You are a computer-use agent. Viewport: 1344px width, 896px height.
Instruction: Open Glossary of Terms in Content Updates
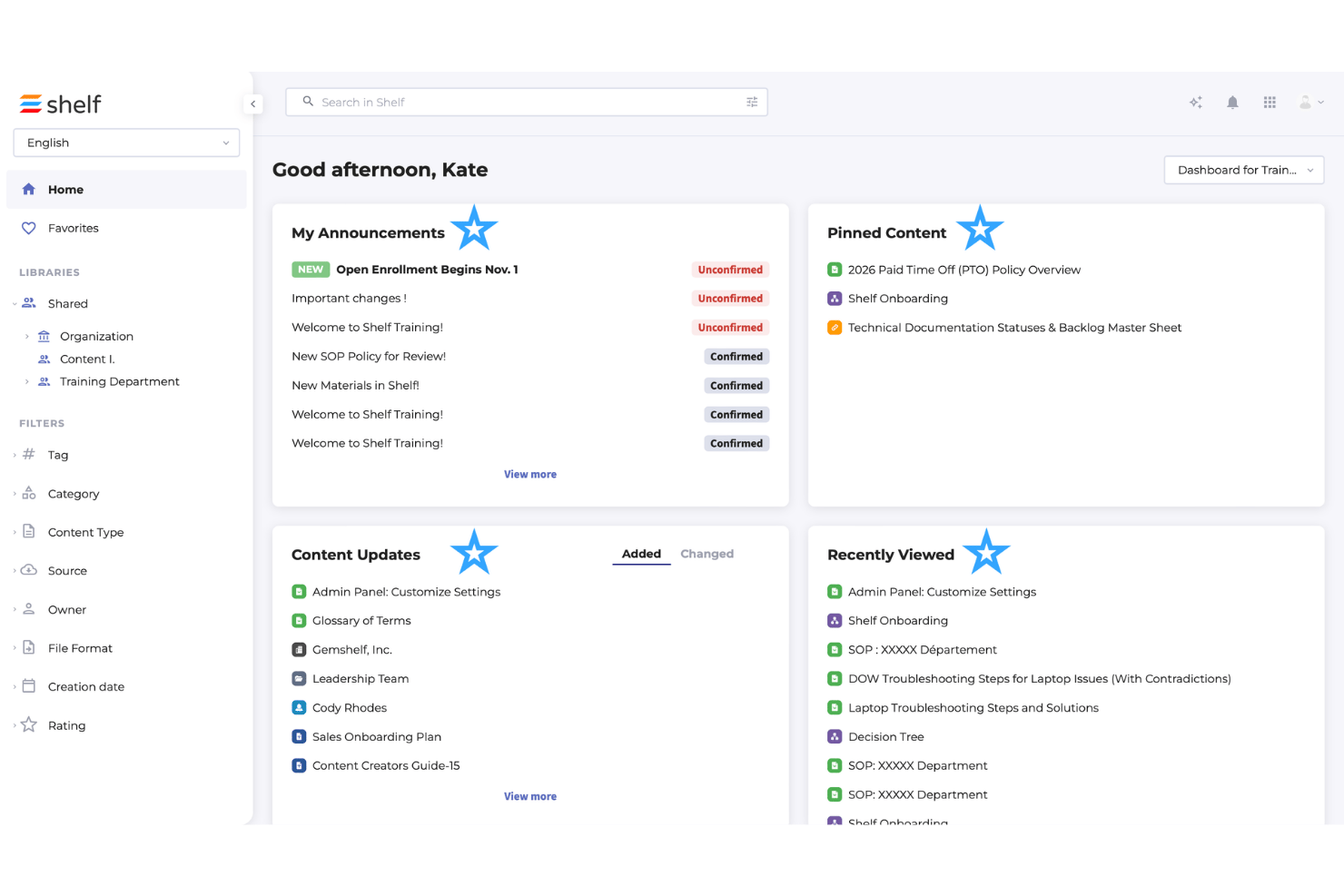point(361,621)
